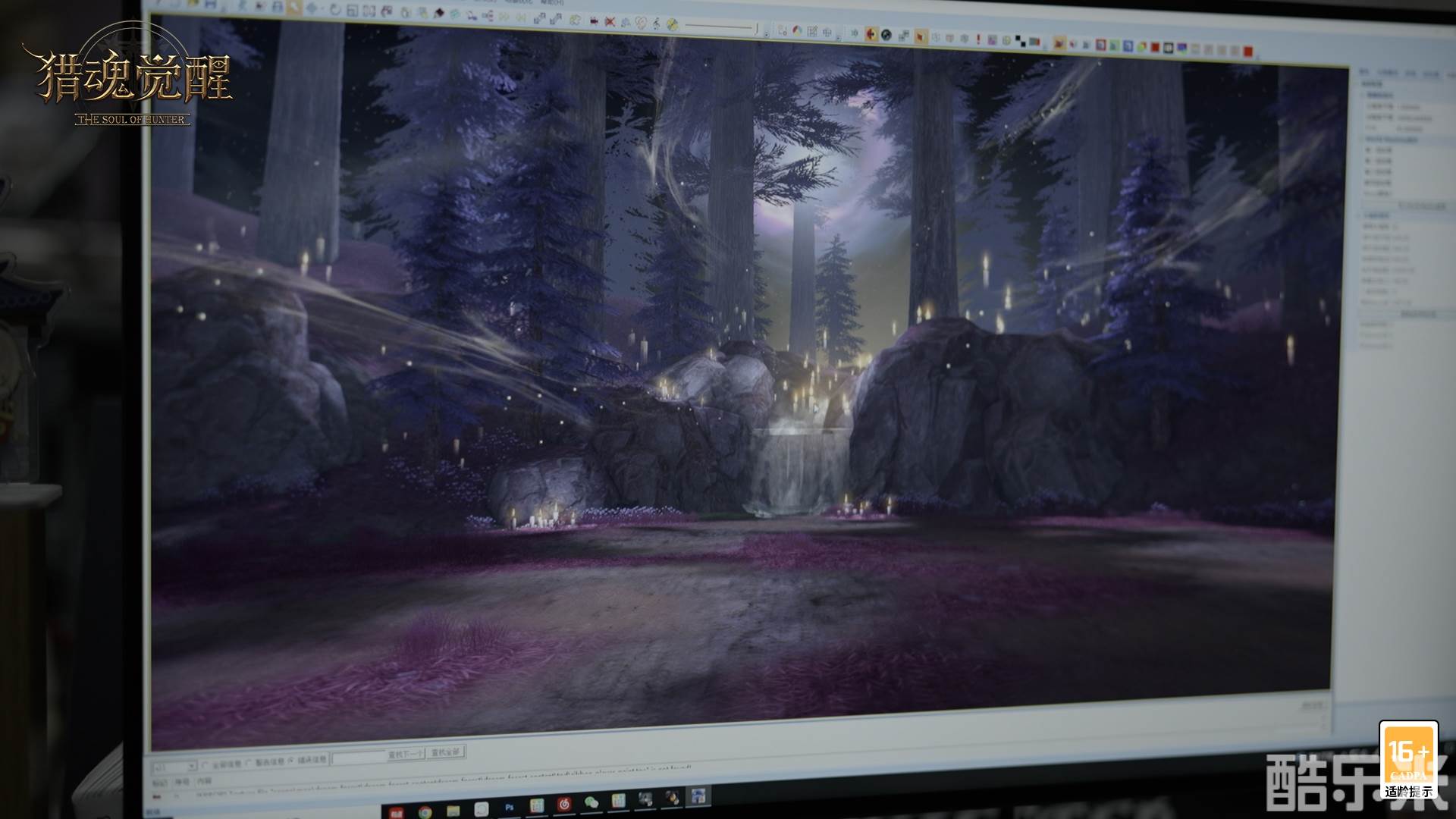1456x819 pixels.
Task: Click the rotate/refresh circular arrow icon
Action: tap(334, 9)
